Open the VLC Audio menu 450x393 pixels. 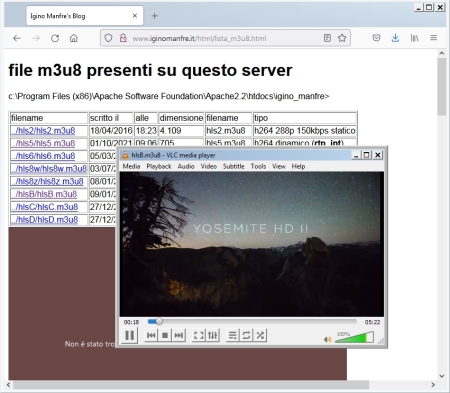186,166
